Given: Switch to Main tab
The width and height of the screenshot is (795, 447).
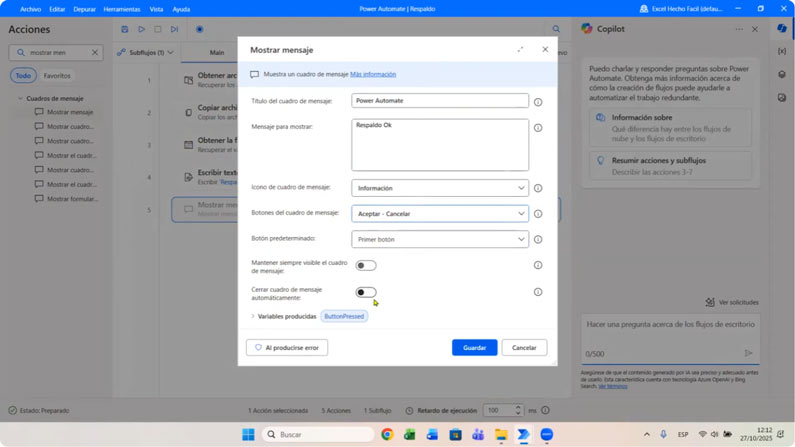Looking at the screenshot, I should coord(217,53).
